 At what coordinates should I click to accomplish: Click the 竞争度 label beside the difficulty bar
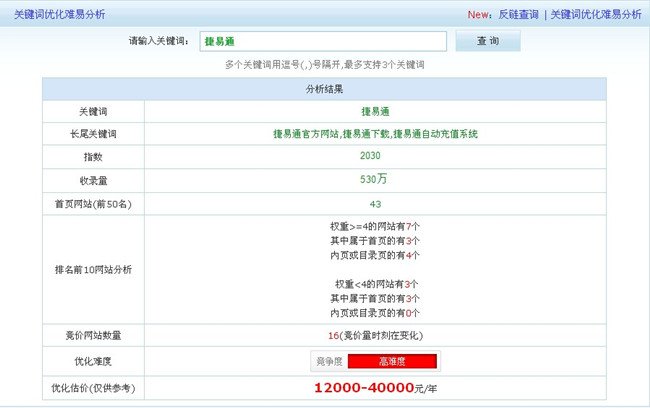(x=329, y=362)
